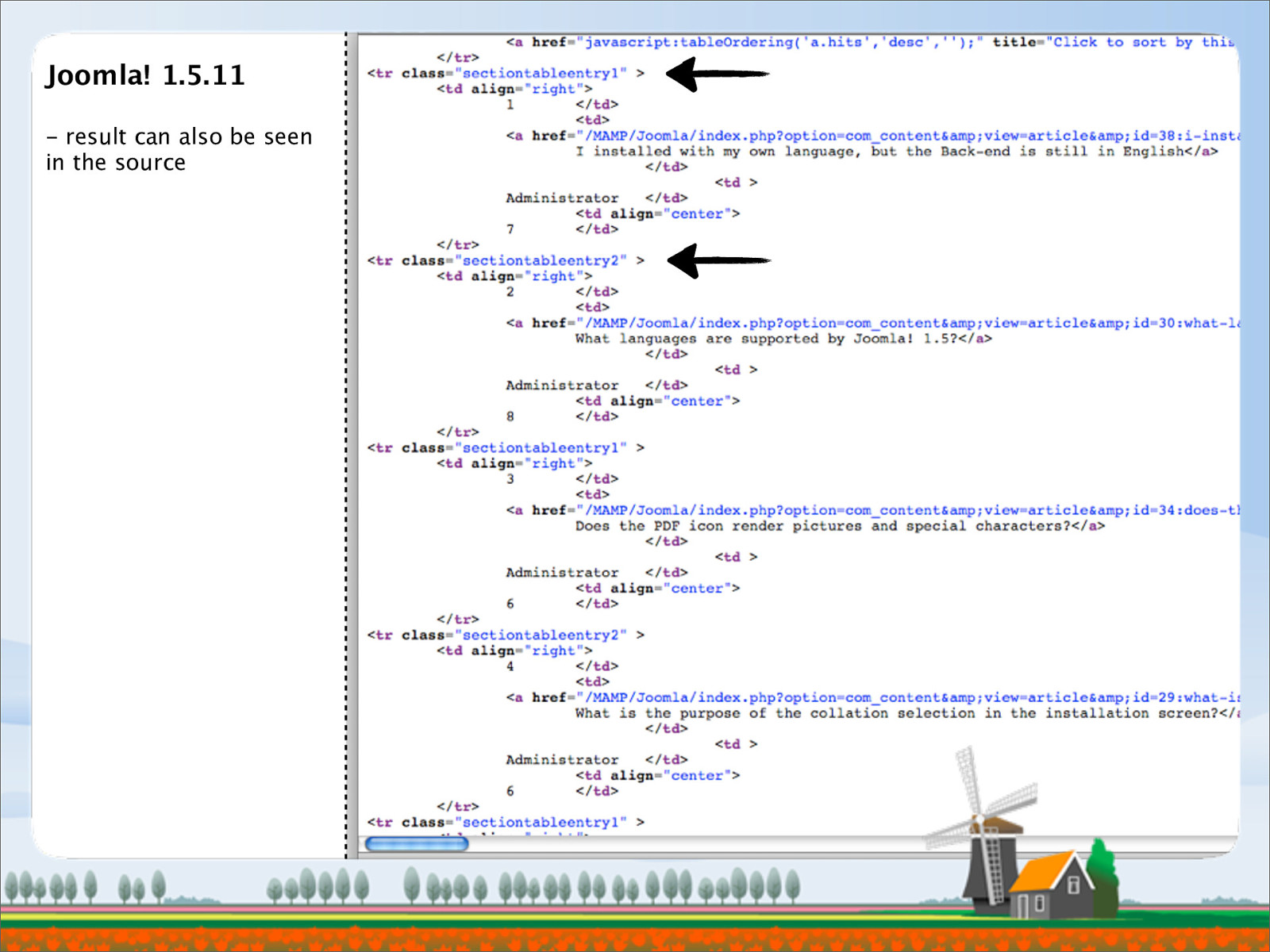
Task: Click the hit count value 8
Action: 510,416
